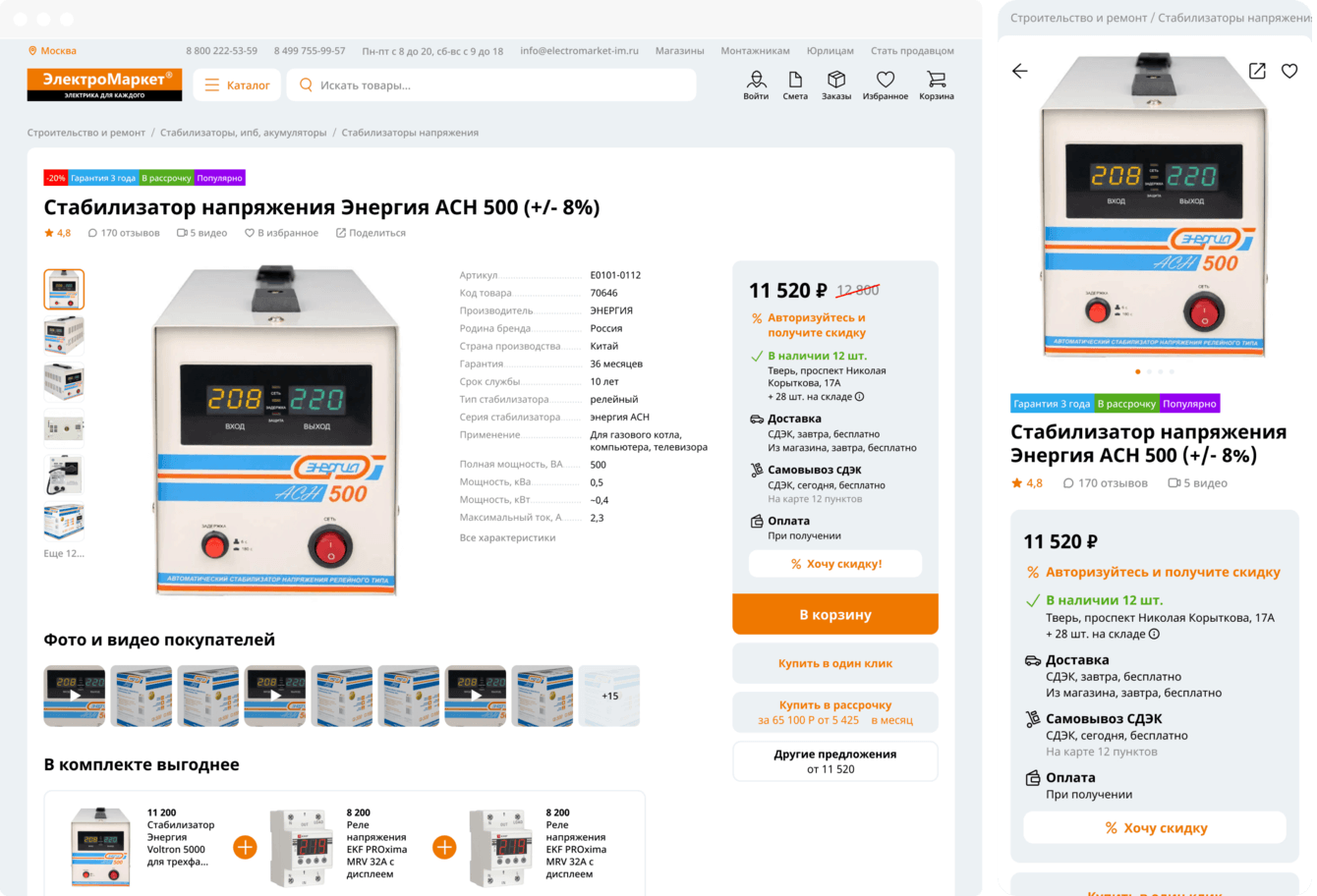1317x896 pixels.
Task: Click 5 видео in mobile panel
Action: pyautogui.click(x=1197, y=483)
